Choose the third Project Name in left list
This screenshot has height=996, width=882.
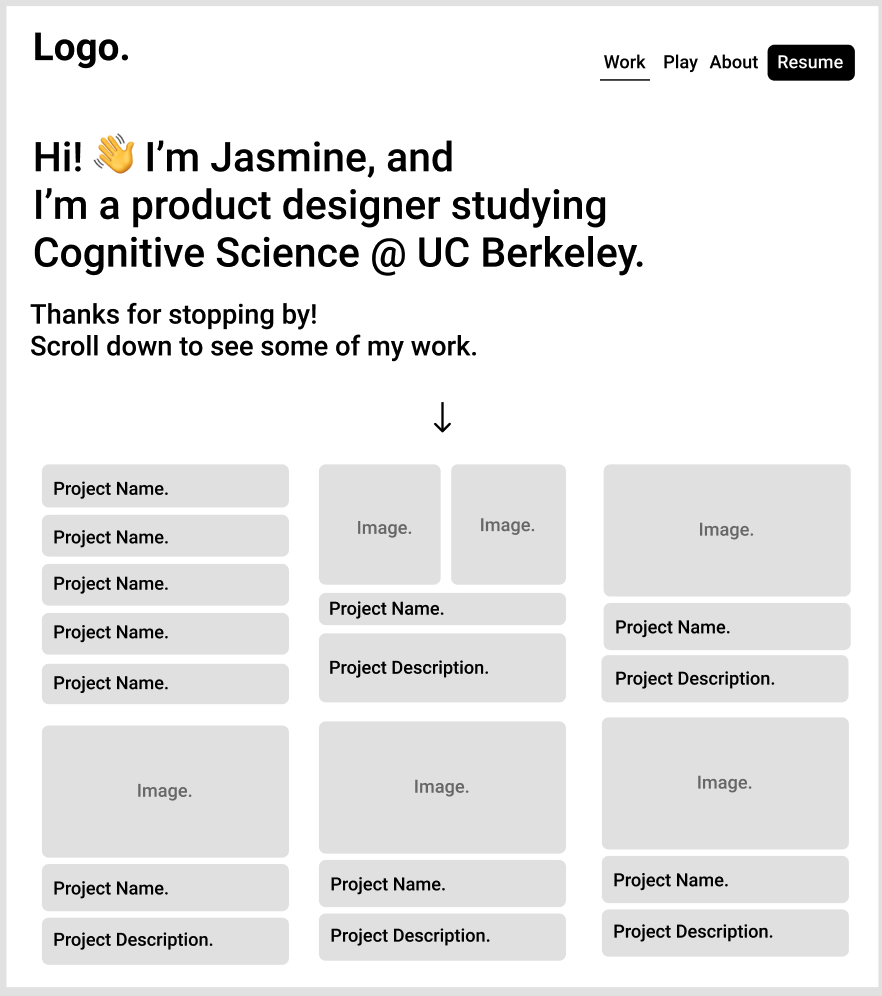click(x=165, y=584)
